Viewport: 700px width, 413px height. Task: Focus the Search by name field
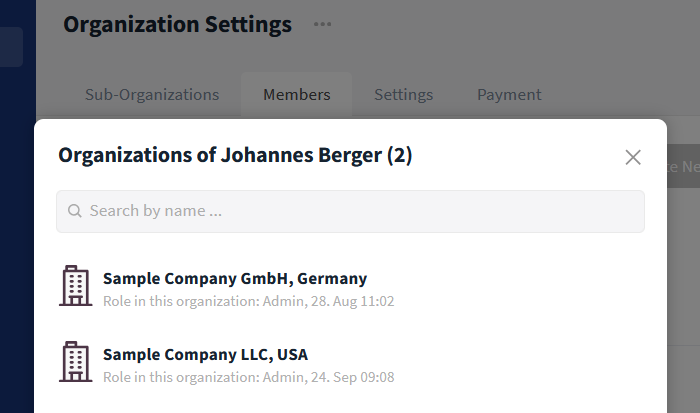(x=350, y=211)
